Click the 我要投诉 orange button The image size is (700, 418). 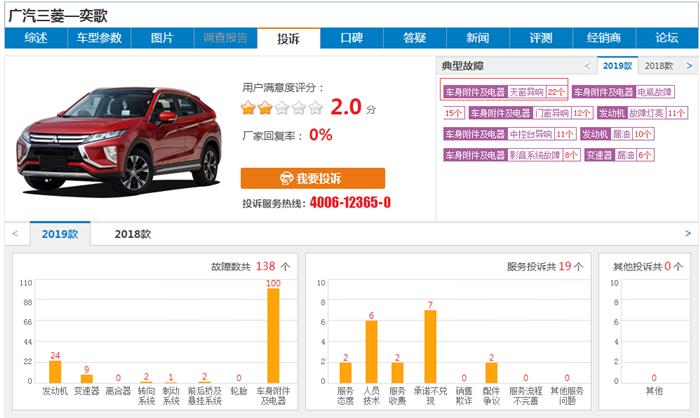[312, 178]
